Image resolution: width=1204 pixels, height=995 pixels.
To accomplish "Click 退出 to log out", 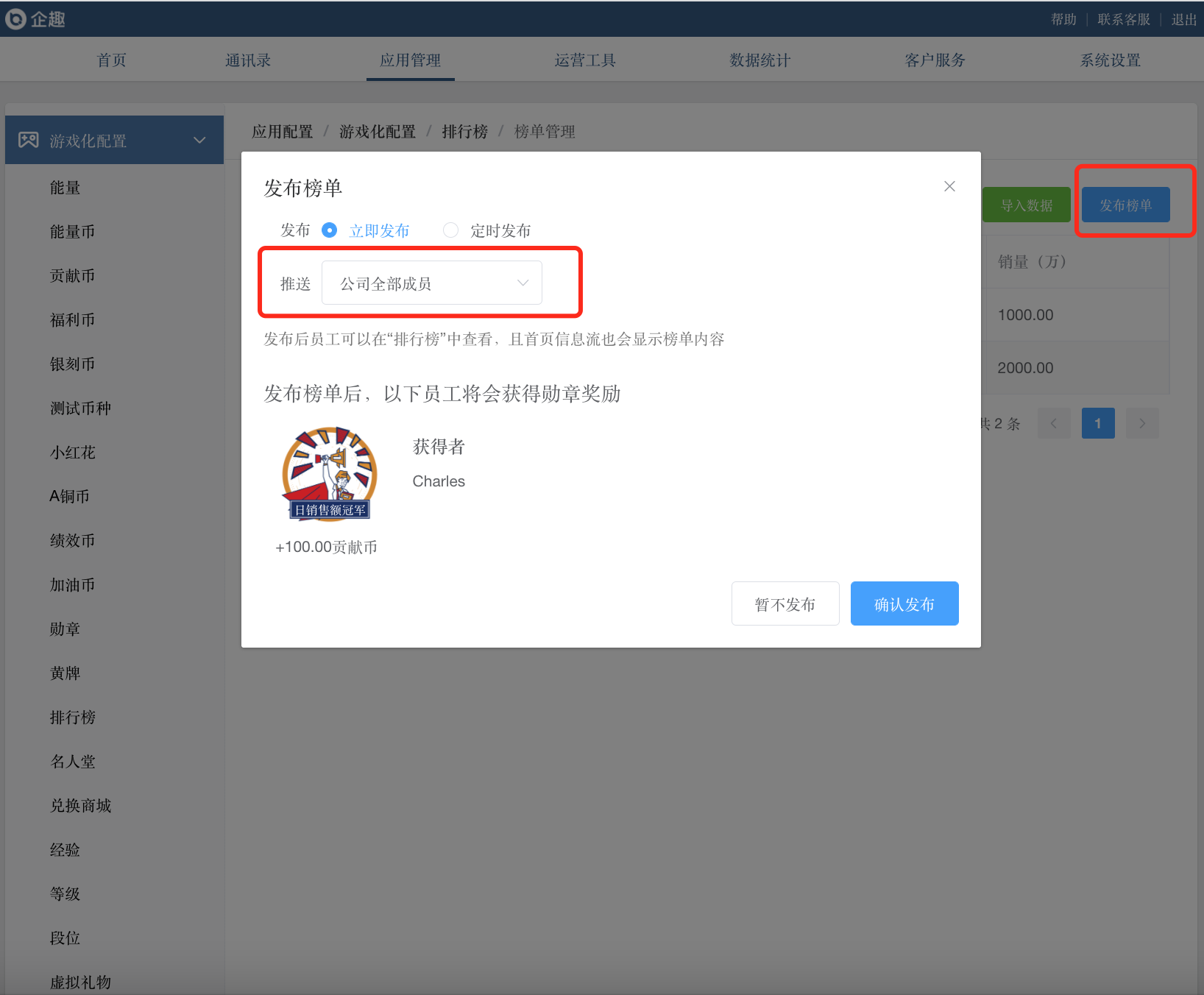I will pyautogui.click(x=1184, y=19).
